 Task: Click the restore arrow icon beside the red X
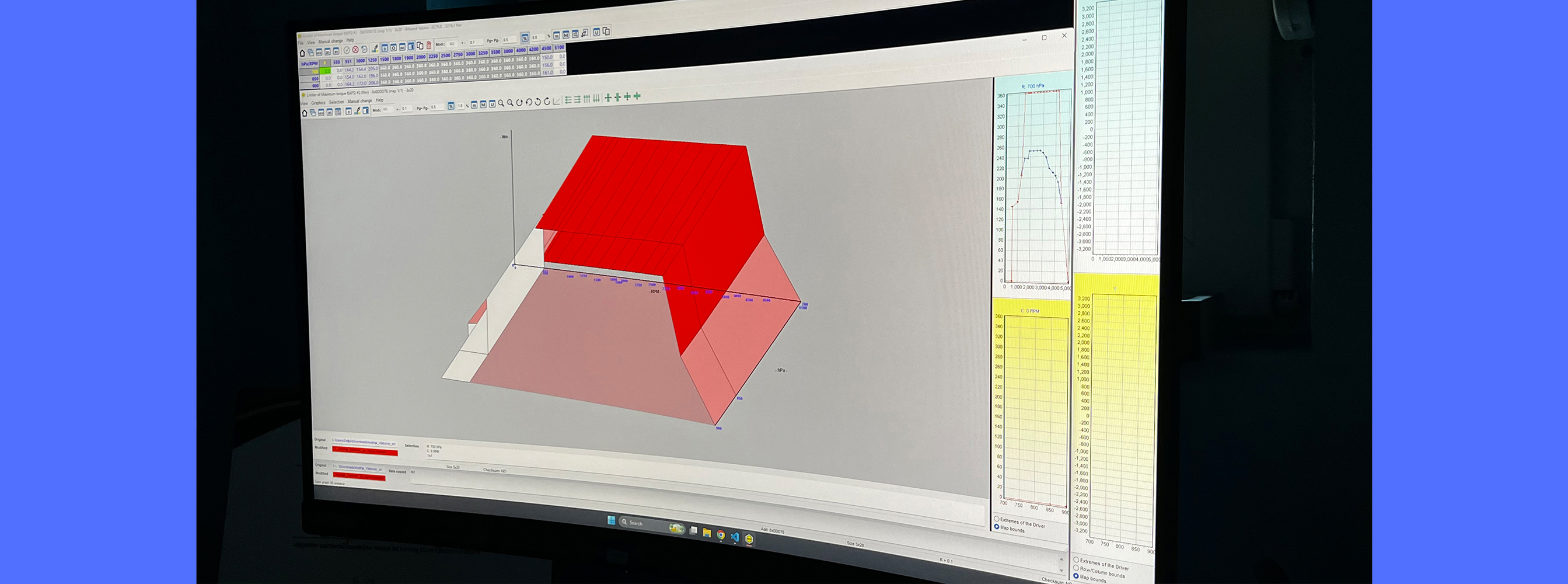[364, 49]
